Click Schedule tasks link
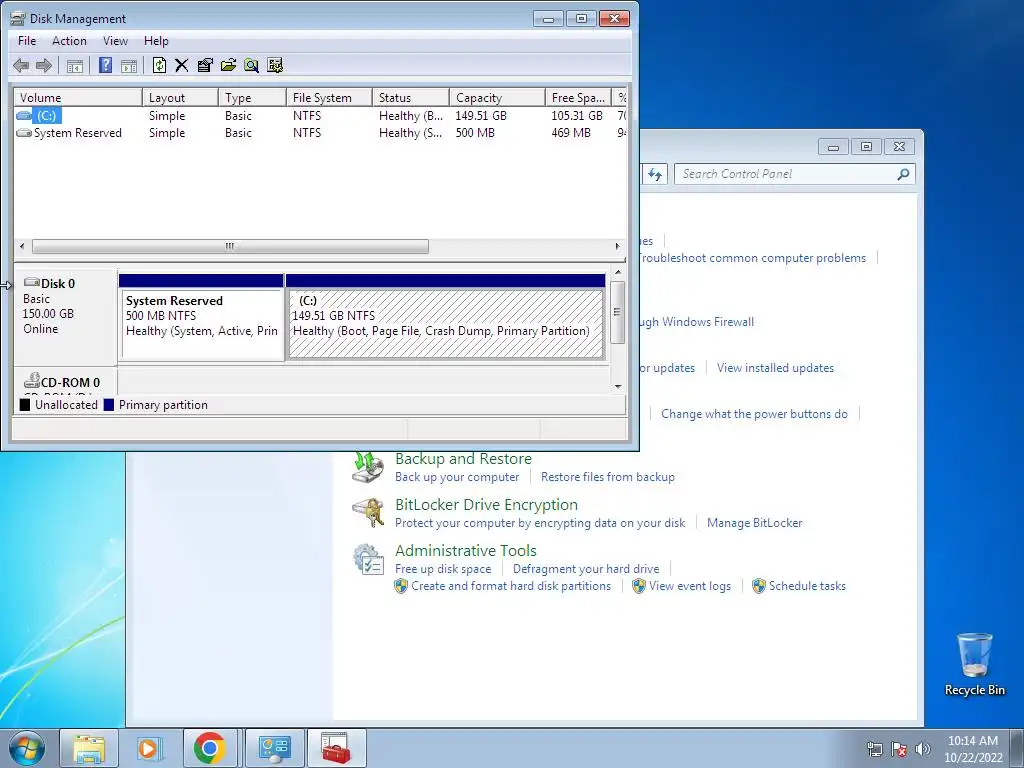1024x768 pixels. click(x=807, y=586)
